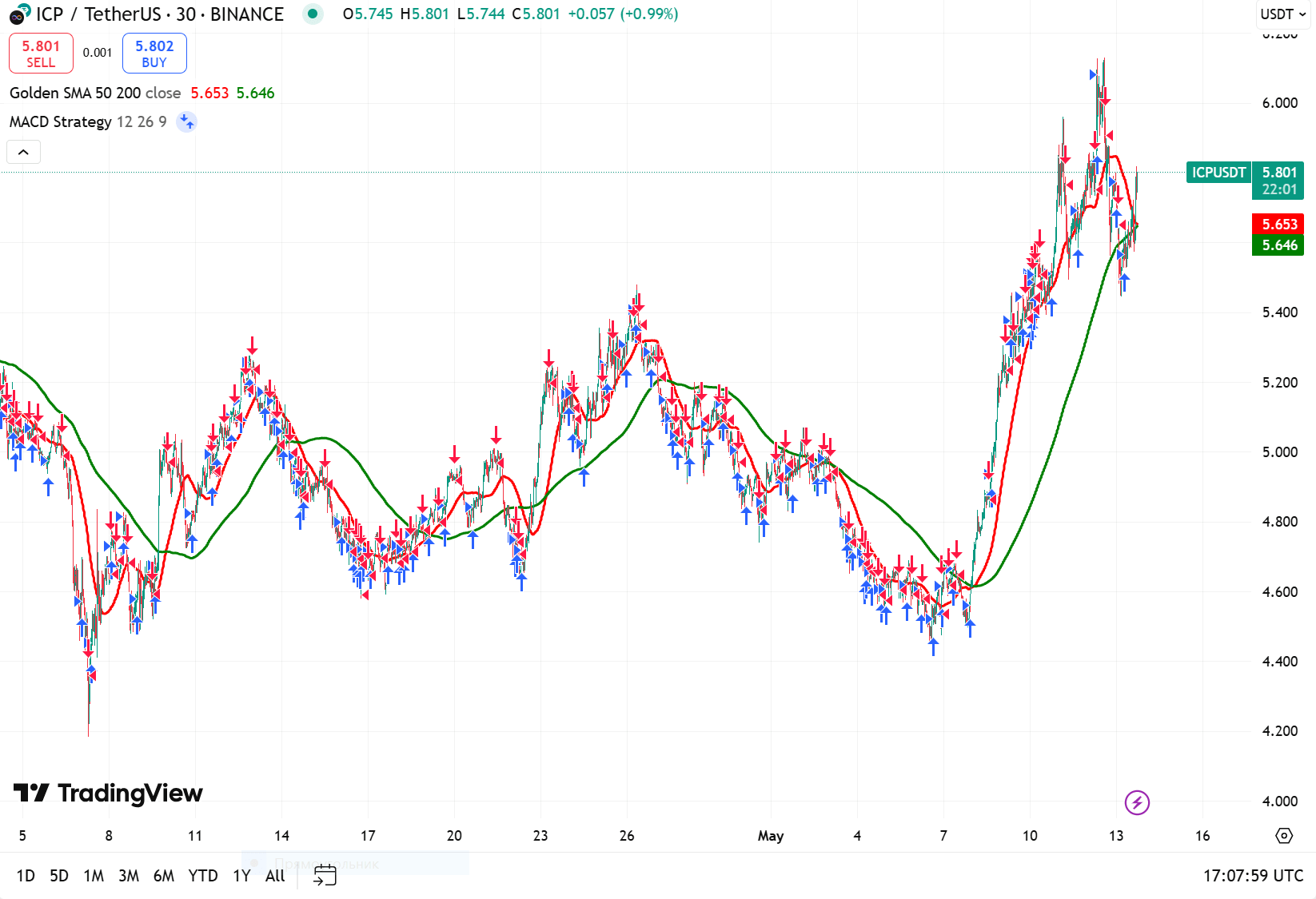Select the 1M time range
The width and height of the screenshot is (1316, 899).
tap(94, 875)
